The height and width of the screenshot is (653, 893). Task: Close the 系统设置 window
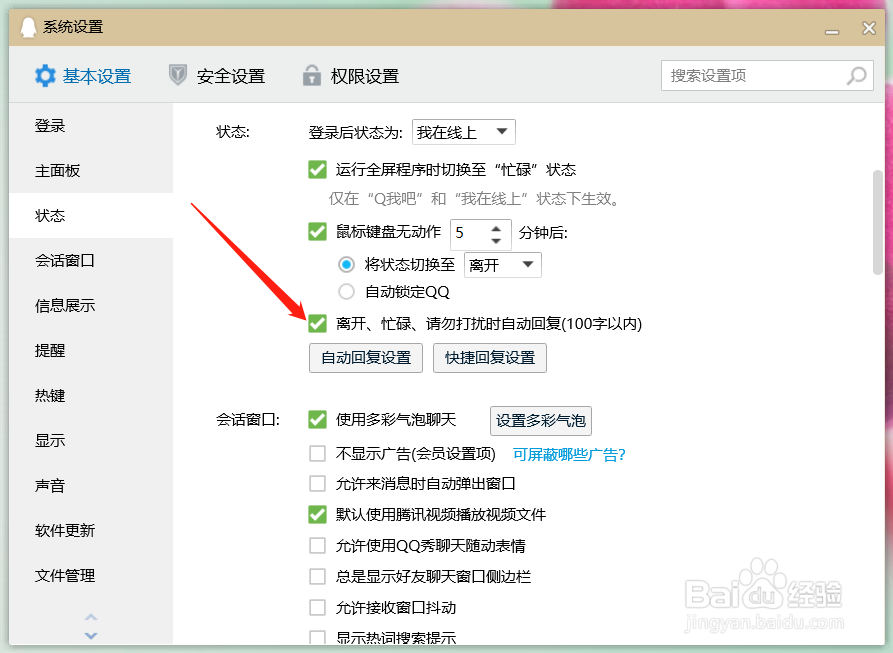[x=869, y=28]
